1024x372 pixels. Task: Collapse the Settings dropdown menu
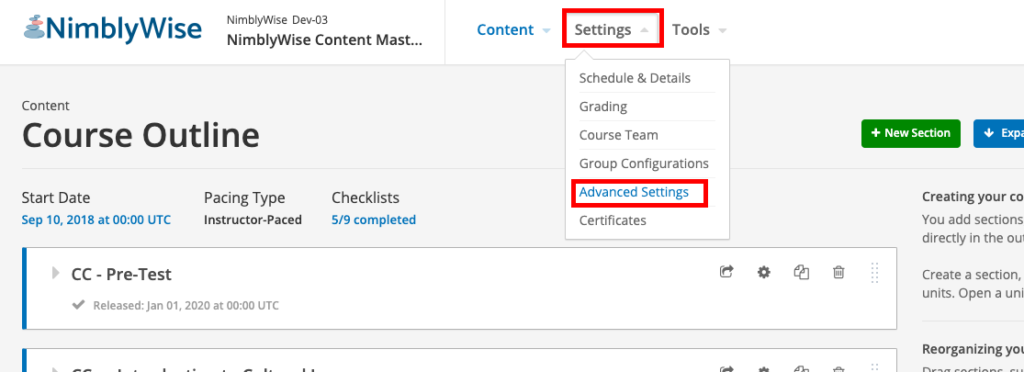612,30
